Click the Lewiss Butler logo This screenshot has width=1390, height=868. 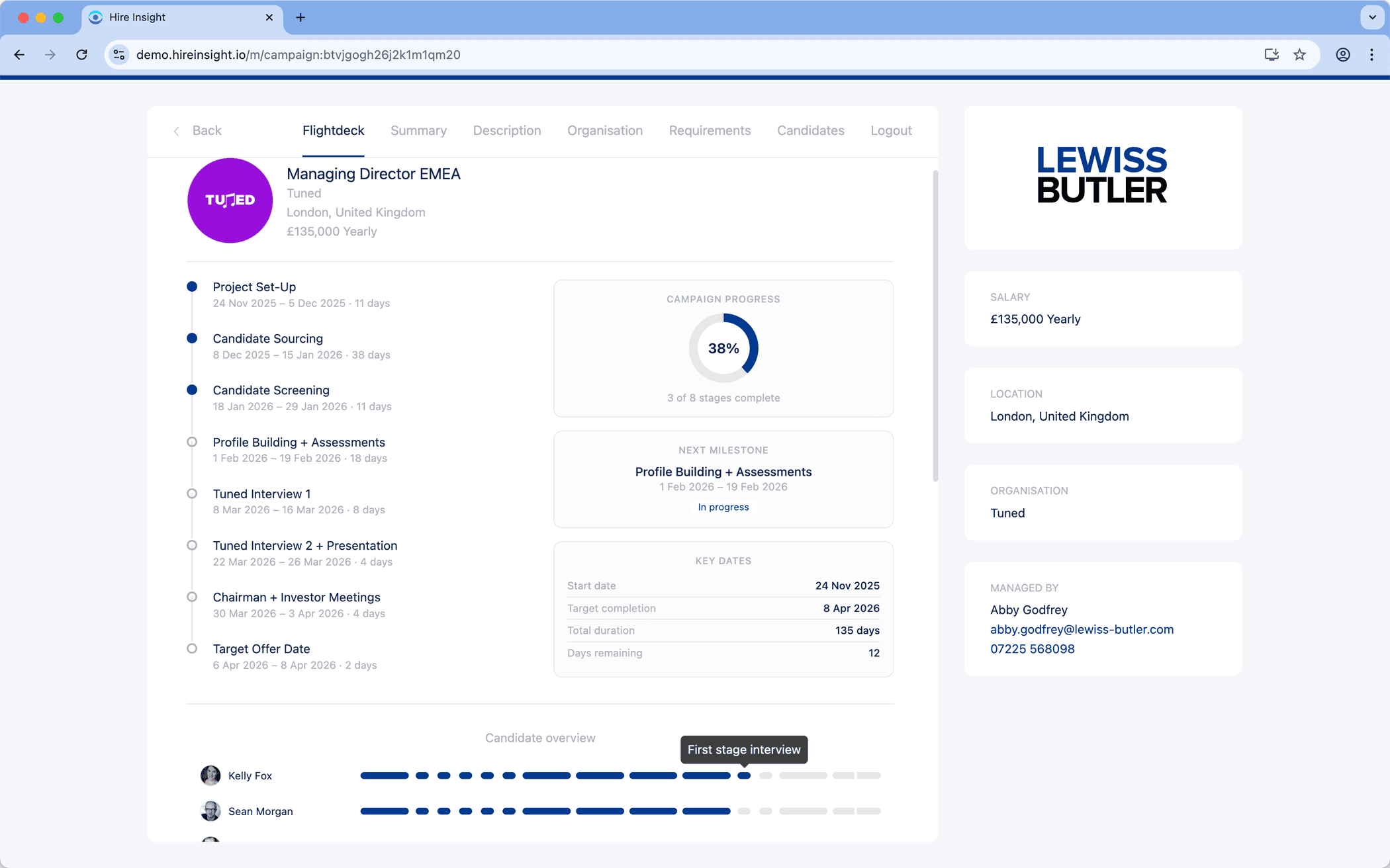point(1102,175)
